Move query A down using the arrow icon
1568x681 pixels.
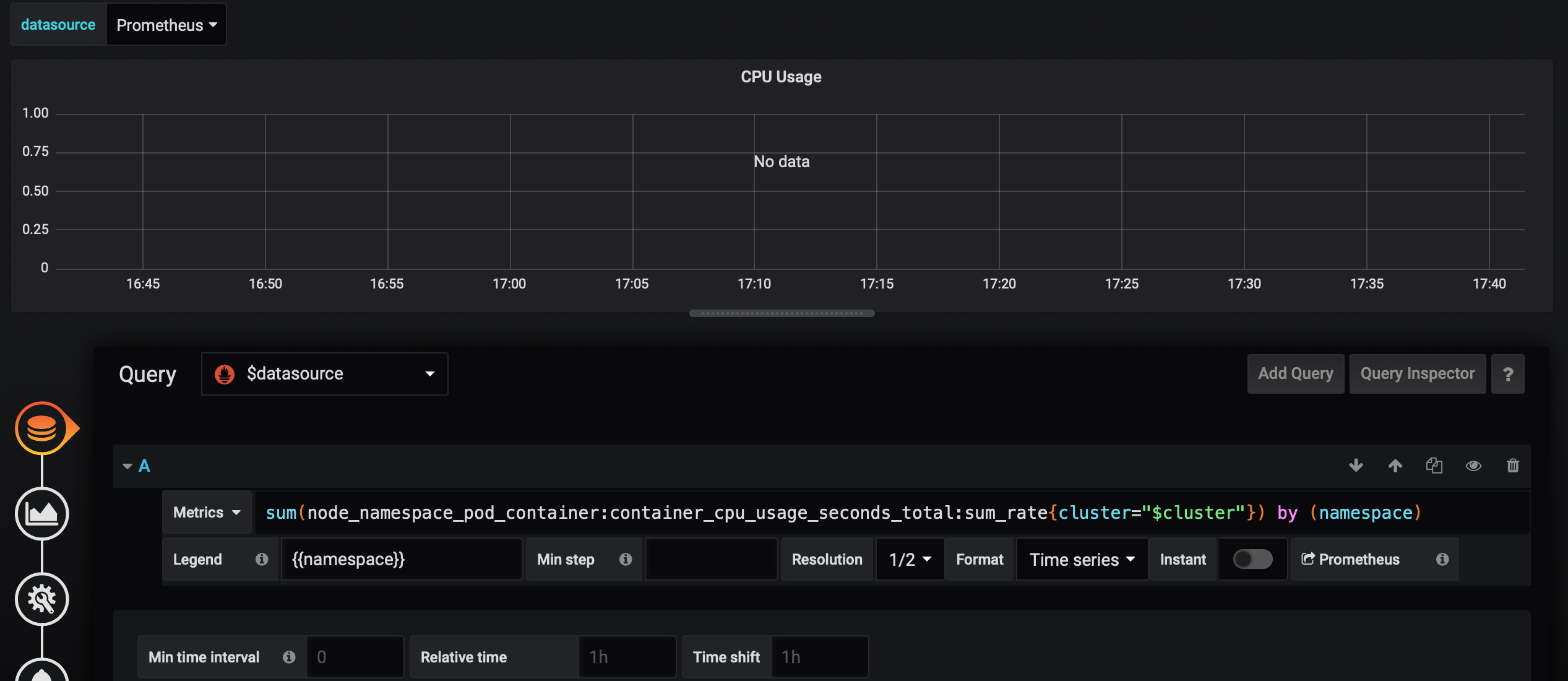coord(1356,466)
